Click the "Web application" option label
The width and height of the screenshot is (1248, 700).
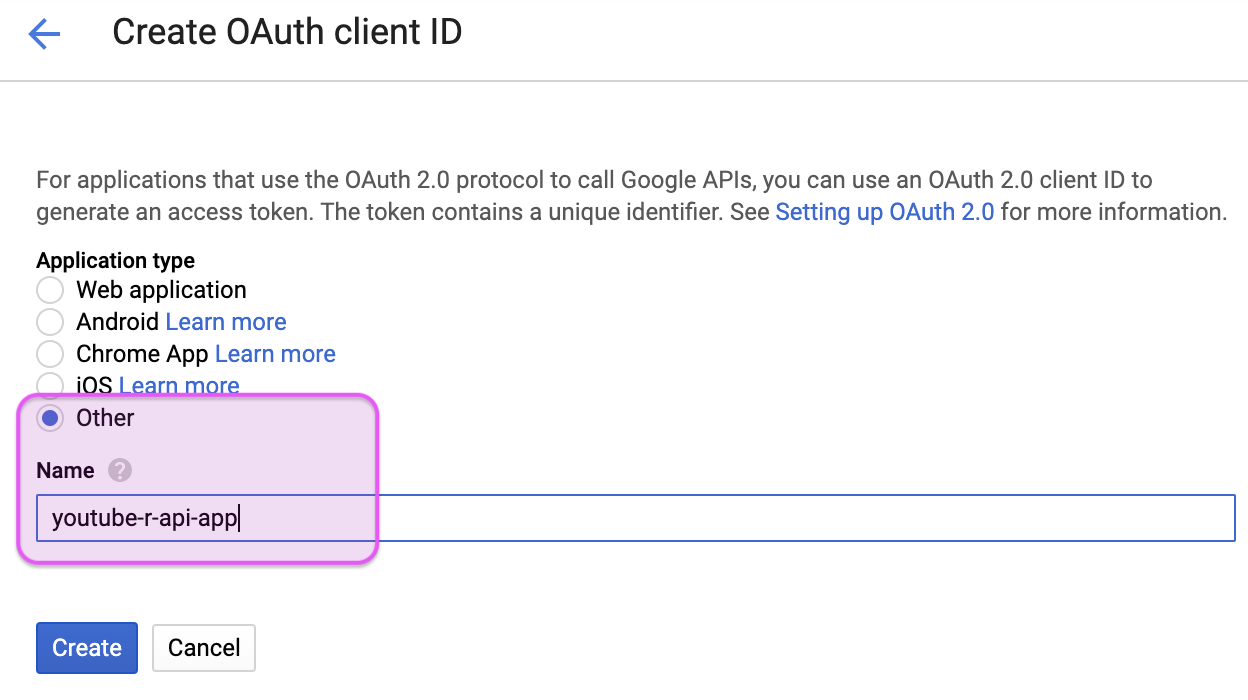161,290
